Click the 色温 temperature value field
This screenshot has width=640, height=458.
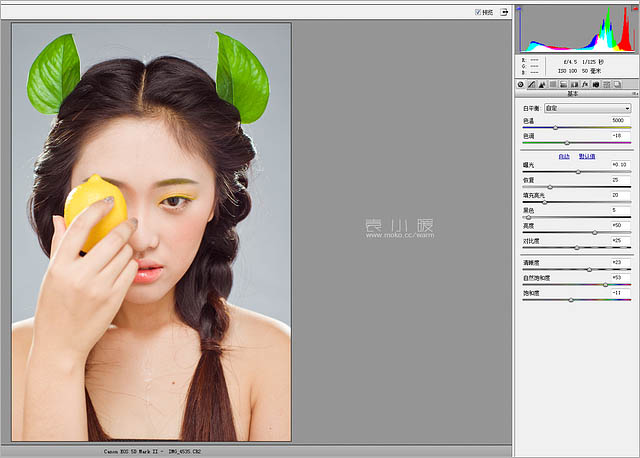pyautogui.click(x=618, y=120)
